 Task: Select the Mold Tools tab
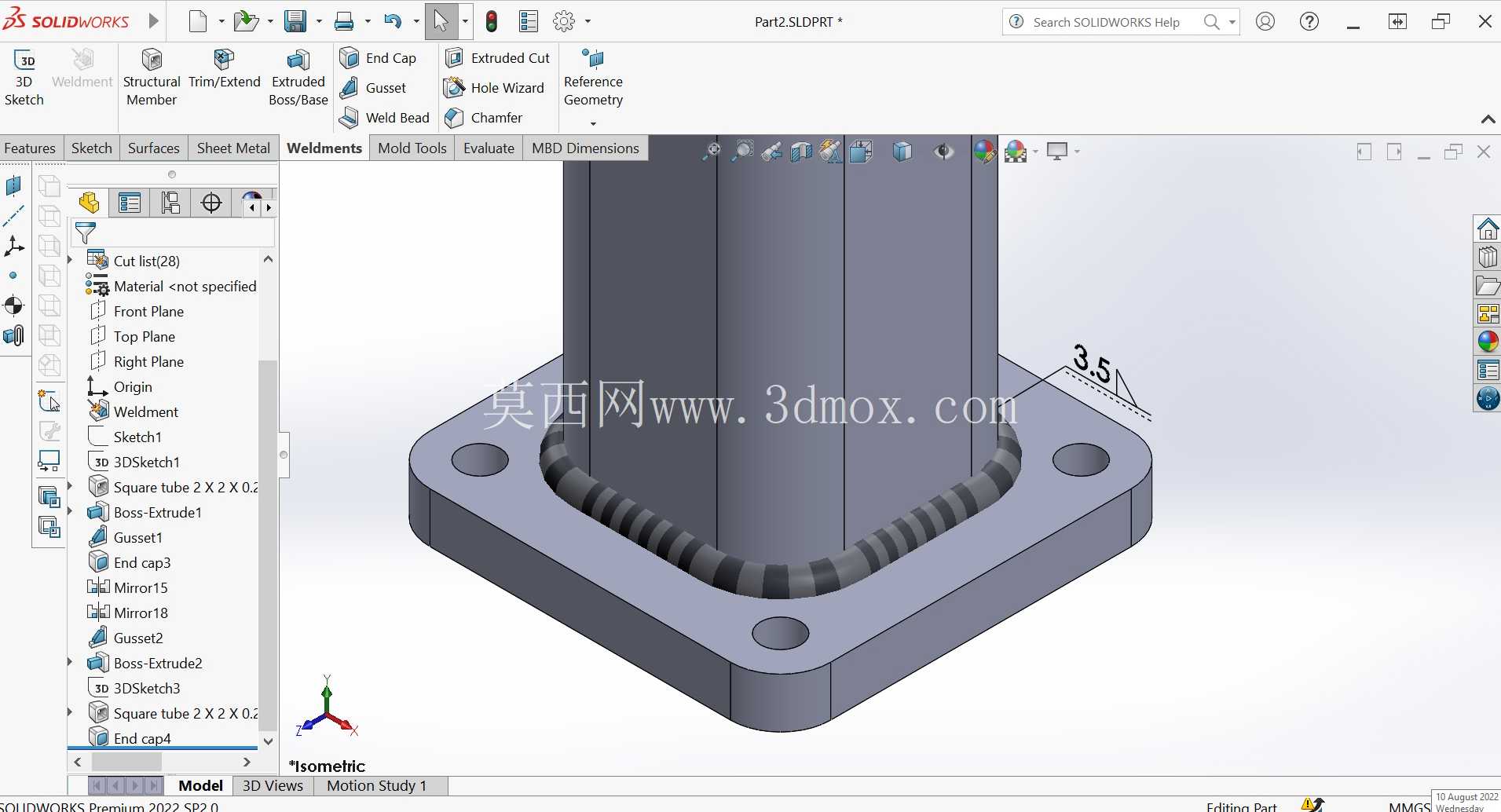point(412,148)
